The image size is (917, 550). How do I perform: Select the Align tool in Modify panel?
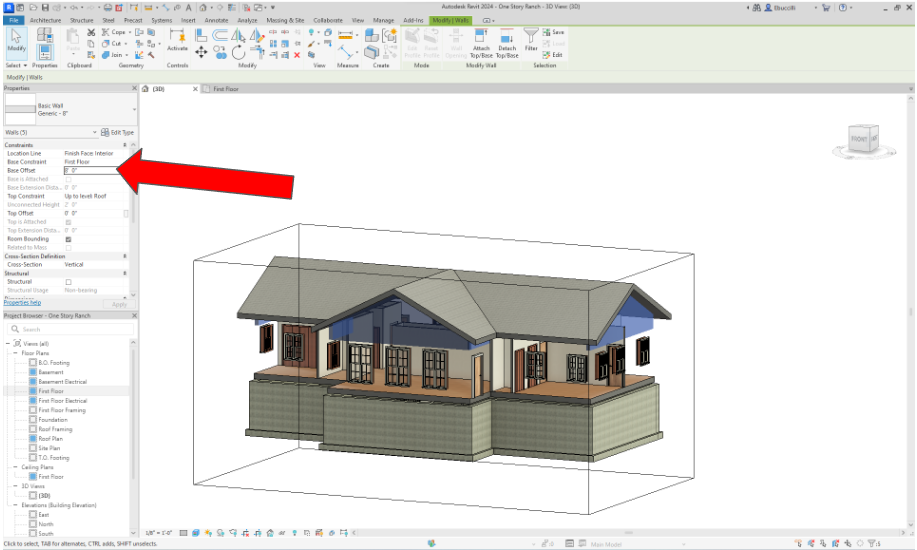201,36
